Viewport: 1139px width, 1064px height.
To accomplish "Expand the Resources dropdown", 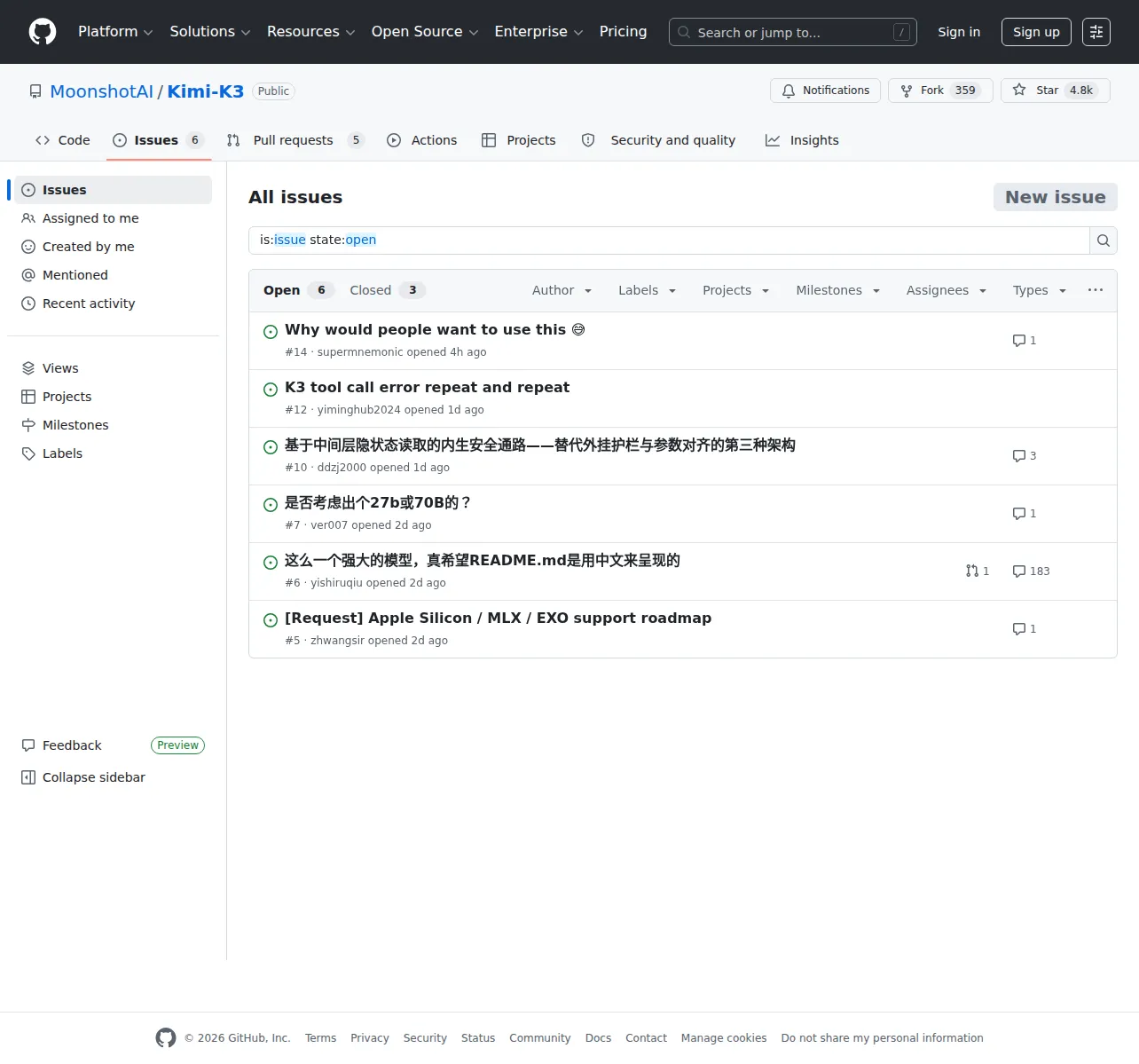I will pos(311,32).
